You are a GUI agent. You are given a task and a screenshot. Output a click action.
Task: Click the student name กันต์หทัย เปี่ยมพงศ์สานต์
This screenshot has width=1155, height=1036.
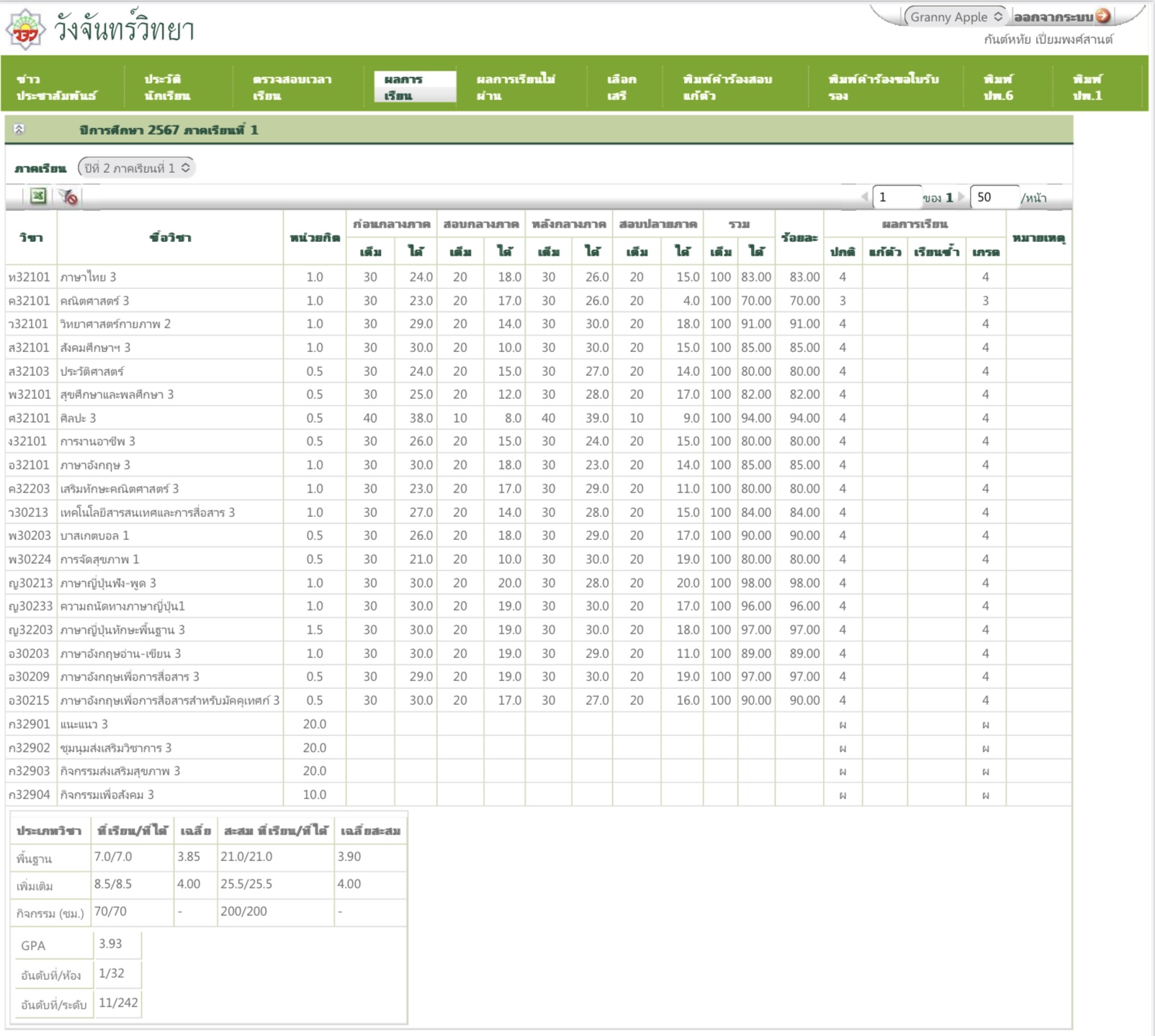pyautogui.click(x=1048, y=40)
